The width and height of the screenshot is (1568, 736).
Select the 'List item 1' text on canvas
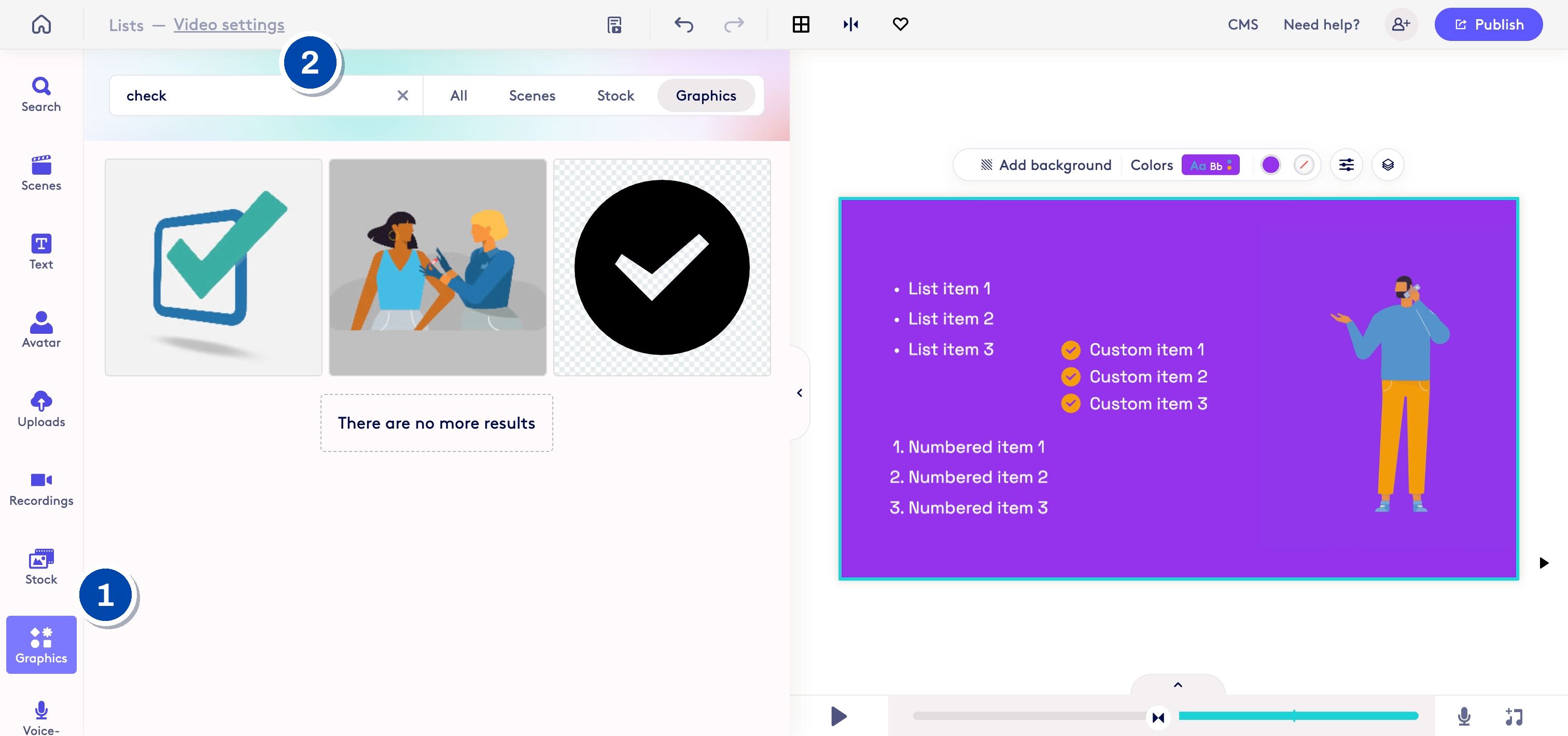point(948,288)
